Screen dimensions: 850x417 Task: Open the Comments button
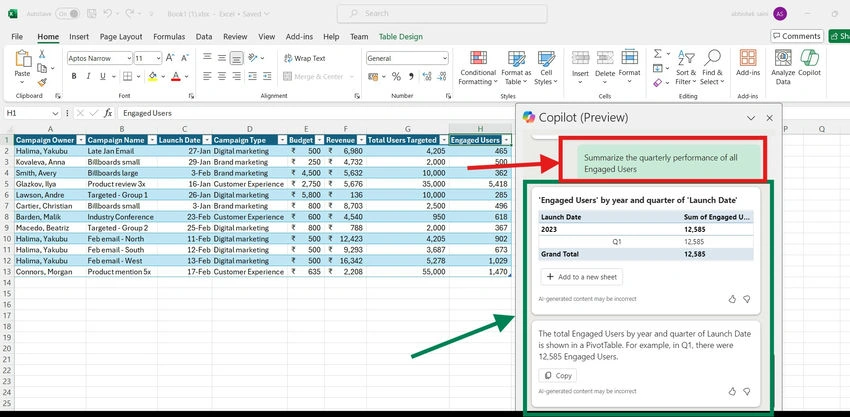coord(797,36)
